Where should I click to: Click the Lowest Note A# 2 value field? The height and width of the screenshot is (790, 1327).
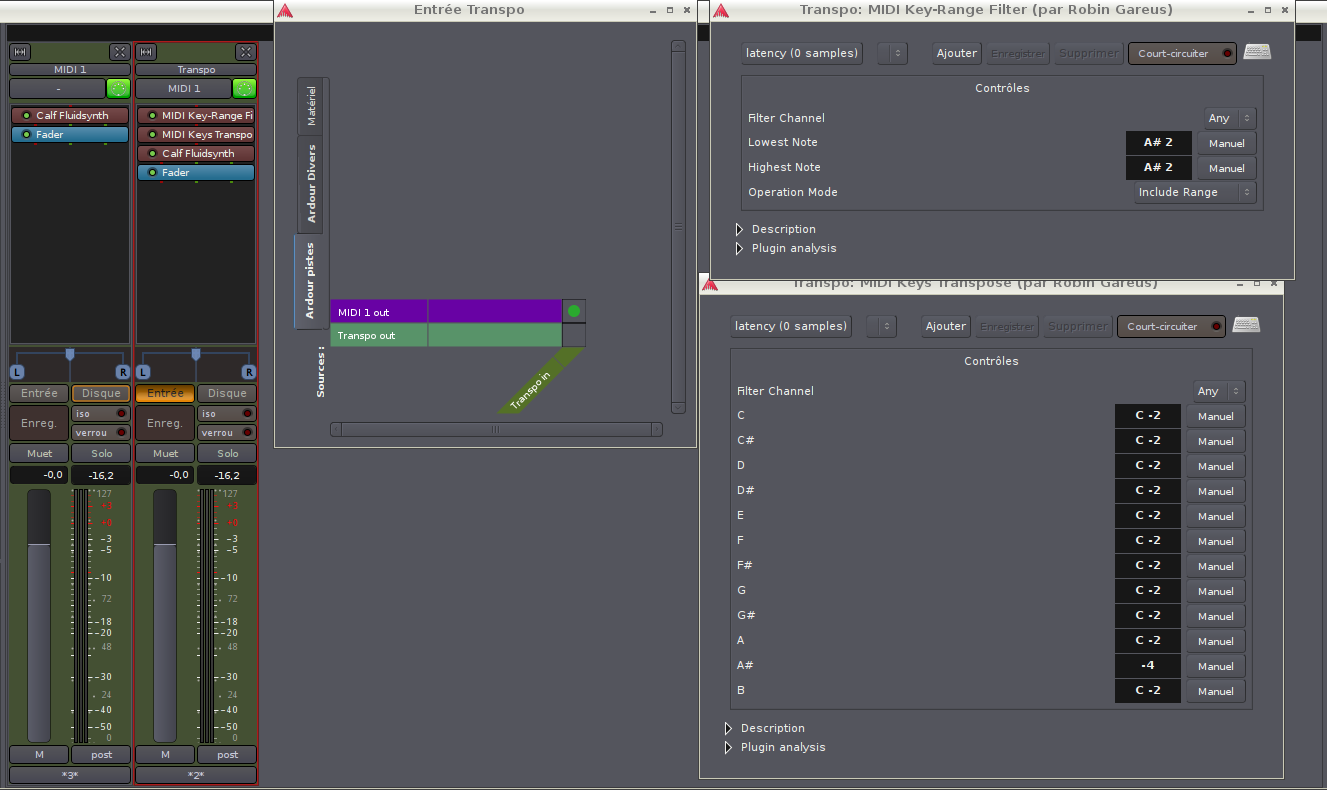(x=1158, y=142)
